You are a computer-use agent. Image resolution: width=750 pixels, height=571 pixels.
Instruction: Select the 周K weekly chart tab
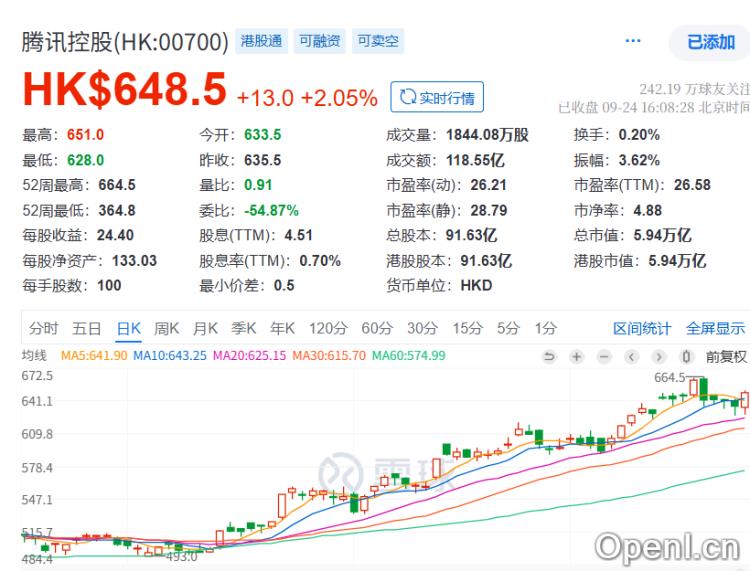click(166, 328)
